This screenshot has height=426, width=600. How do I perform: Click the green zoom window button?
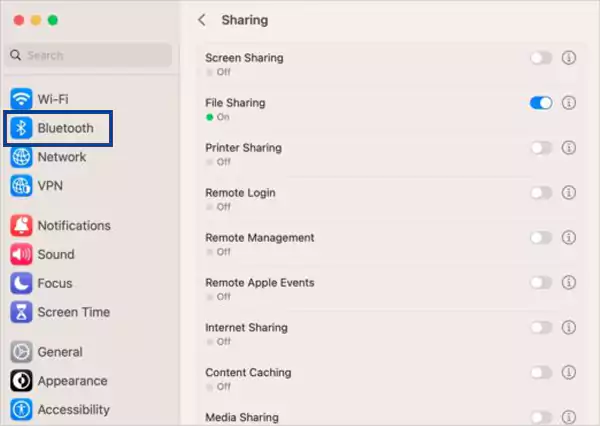[x=53, y=20]
